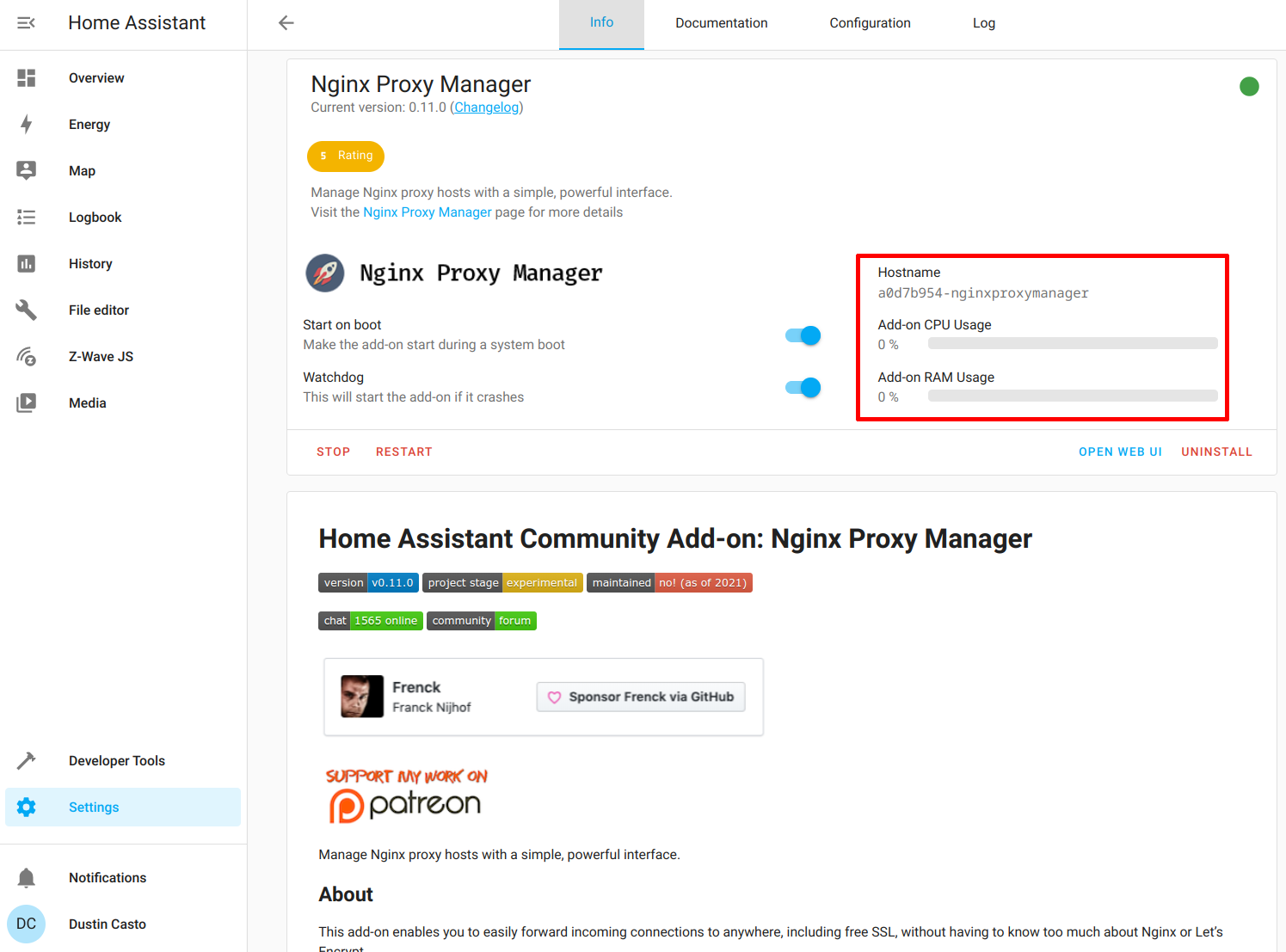Collapse the sidebar with the hamburger icon
The width and height of the screenshot is (1286, 952).
click(27, 23)
